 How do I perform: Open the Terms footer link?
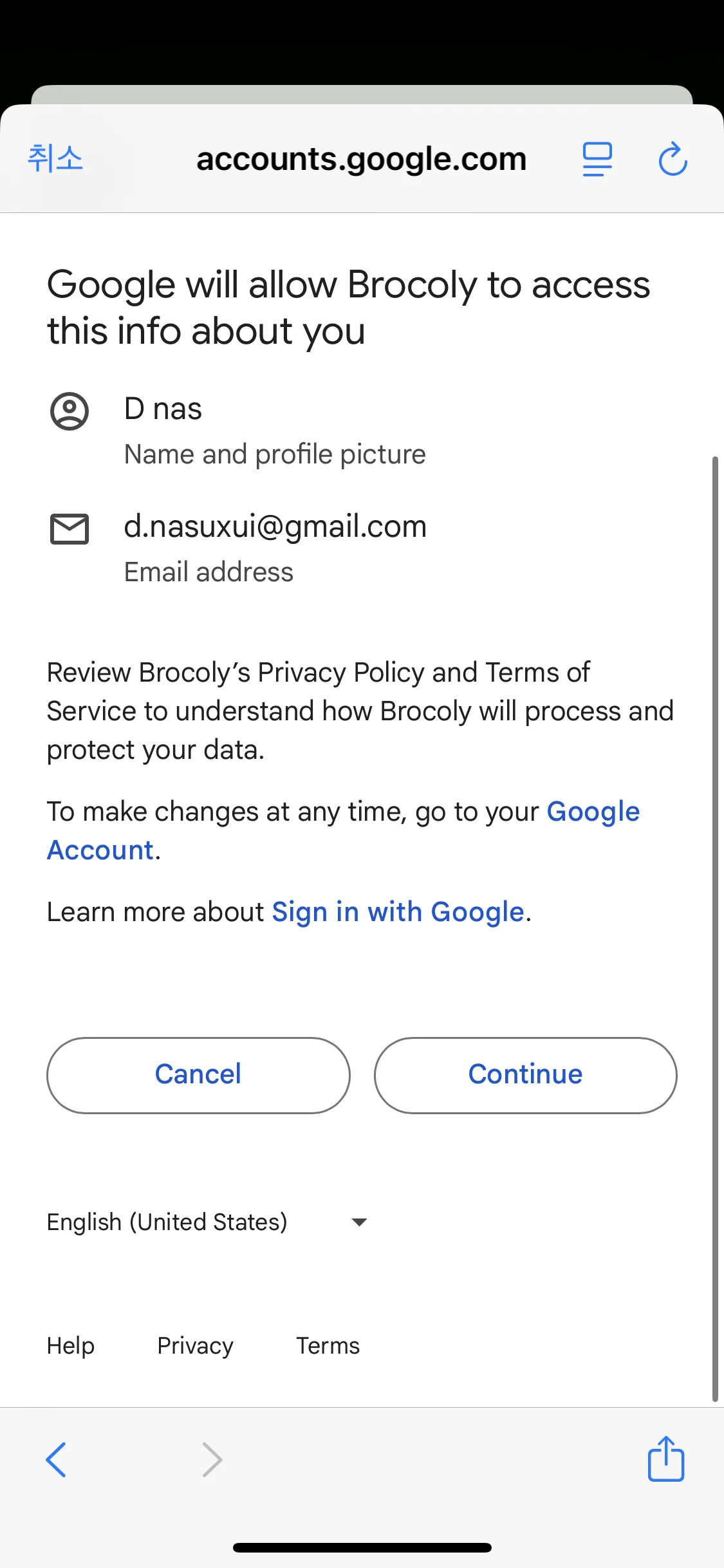tap(328, 1346)
